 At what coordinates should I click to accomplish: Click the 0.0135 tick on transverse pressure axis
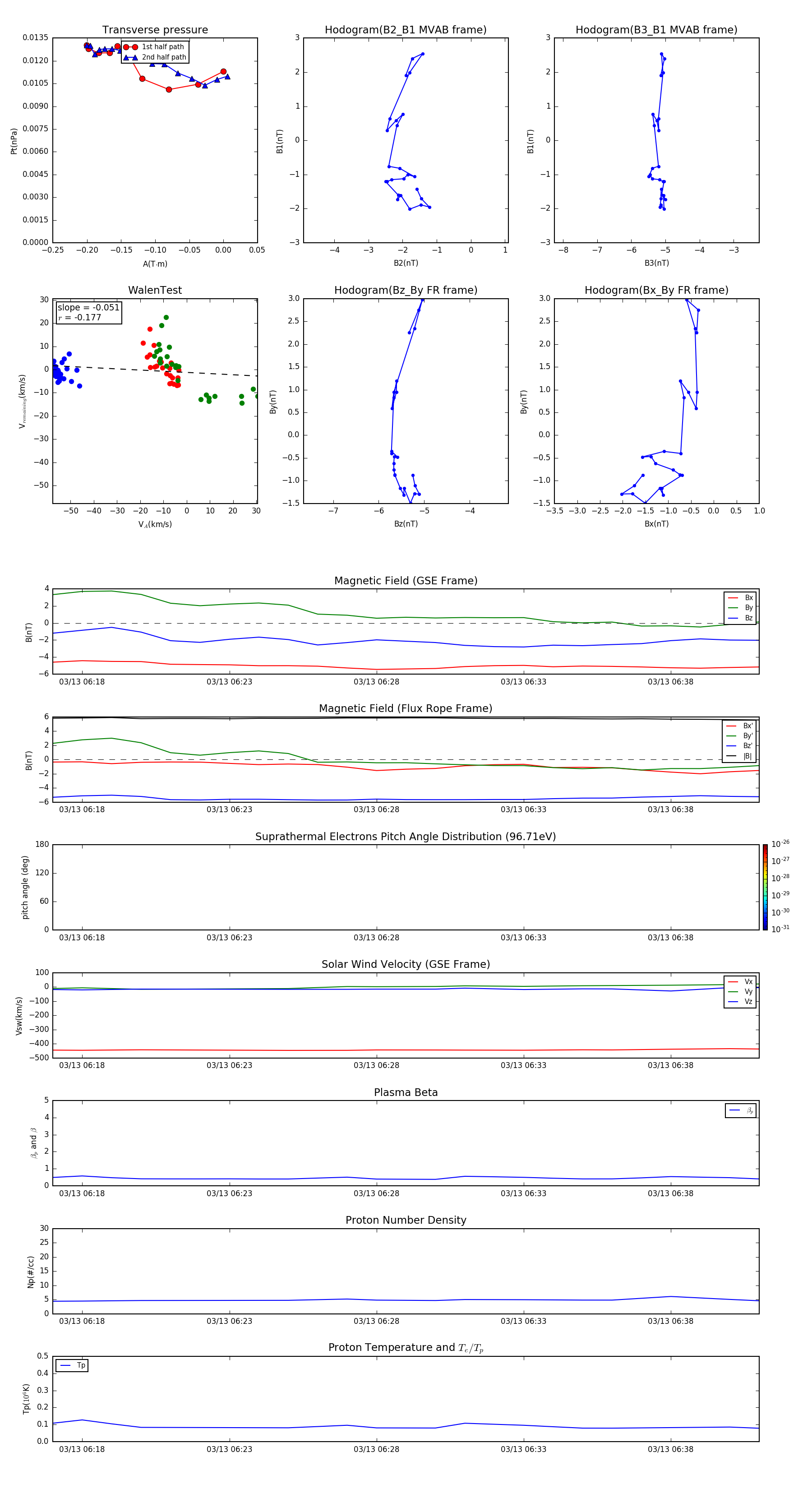tap(35, 37)
